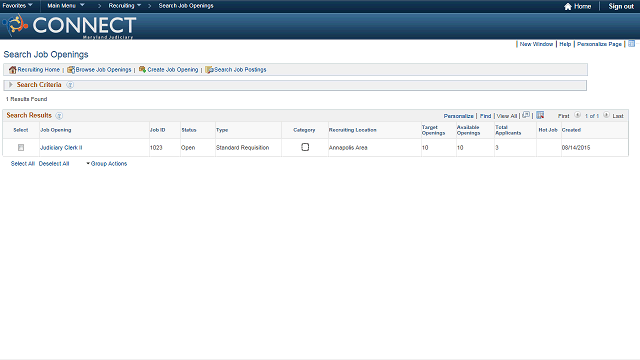Click the Home house icon
Image resolution: width=640 pixels, height=360 pixels.
[567, 6]
